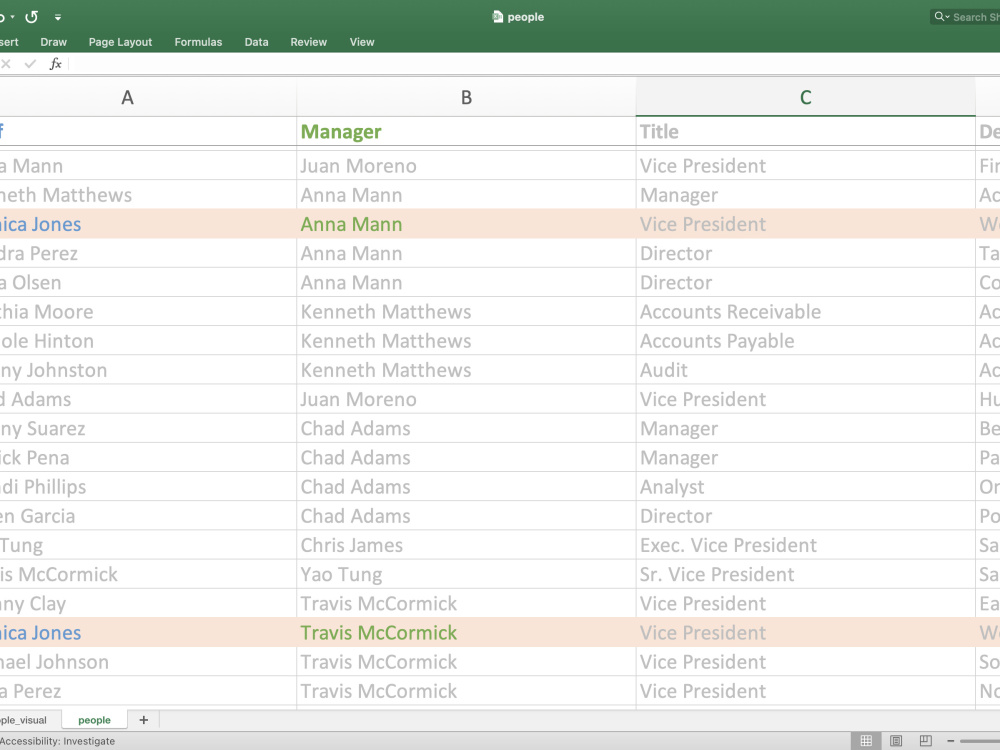
Task: Select the Accounts Payable cell
Action: pos(805,341)
